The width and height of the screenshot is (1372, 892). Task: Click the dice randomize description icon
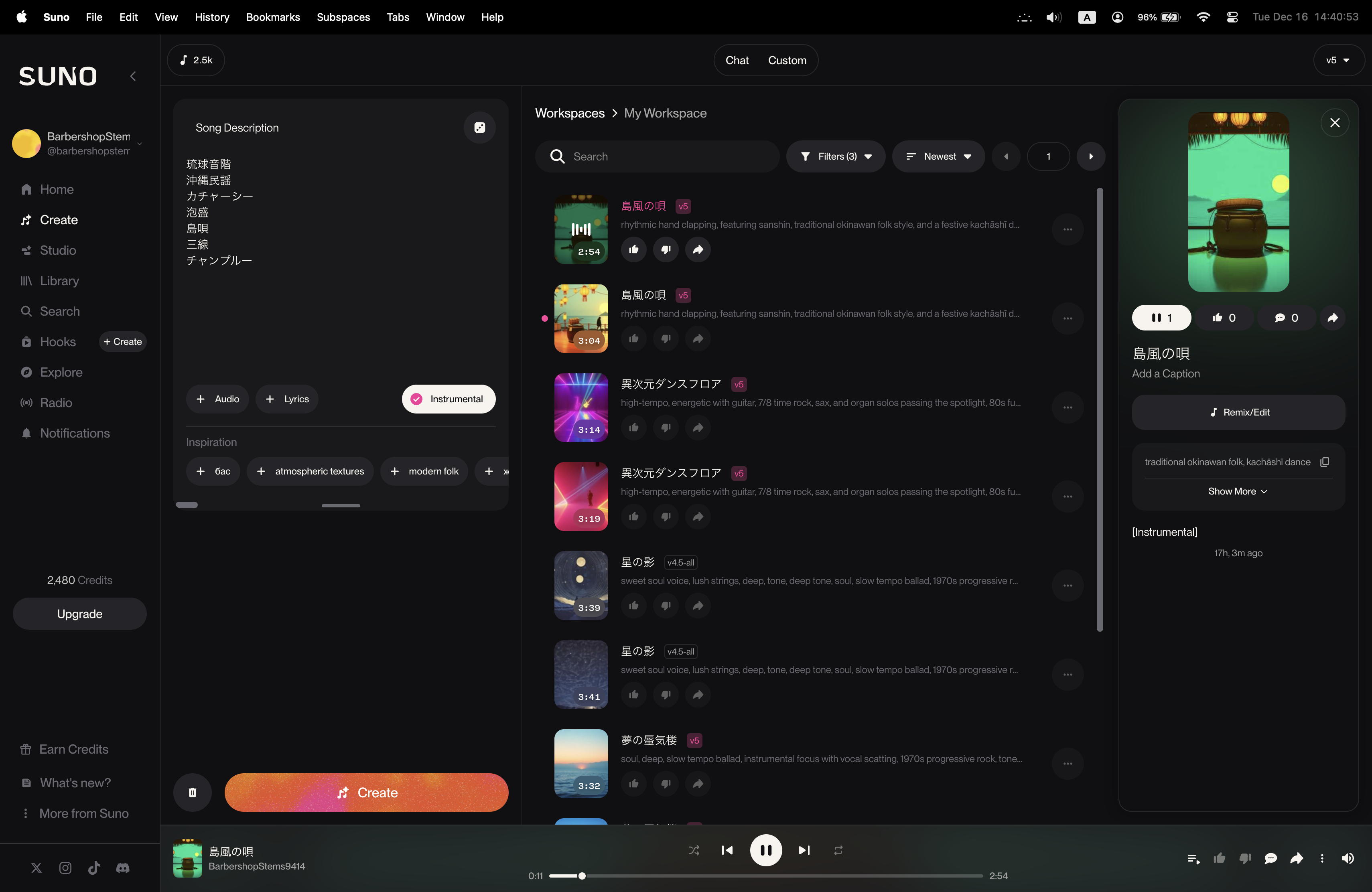coord(480,128)
